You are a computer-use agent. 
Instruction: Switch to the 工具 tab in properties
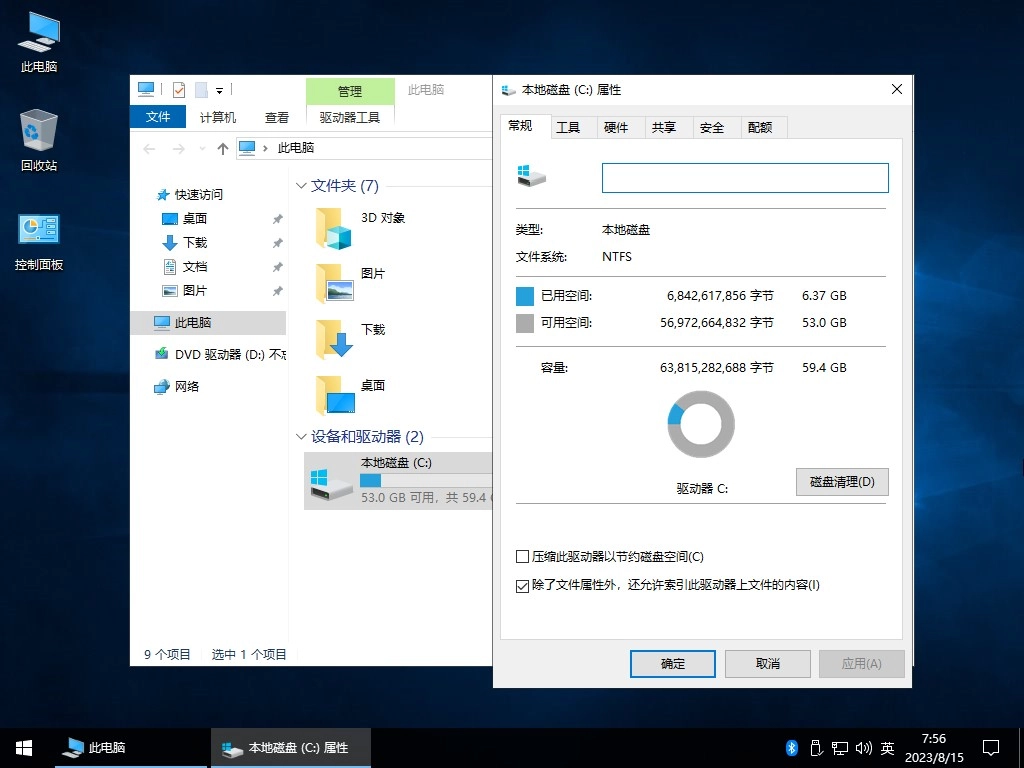570,127
